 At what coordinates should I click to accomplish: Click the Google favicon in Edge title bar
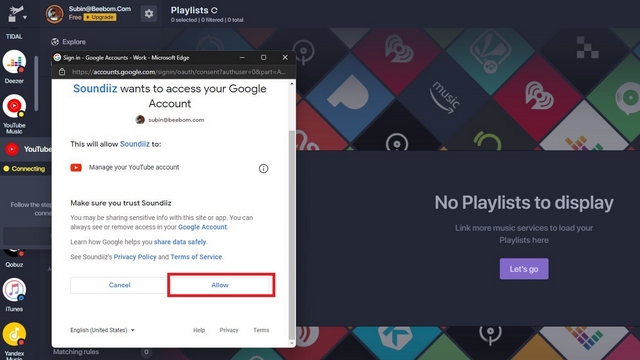point(58,58)
